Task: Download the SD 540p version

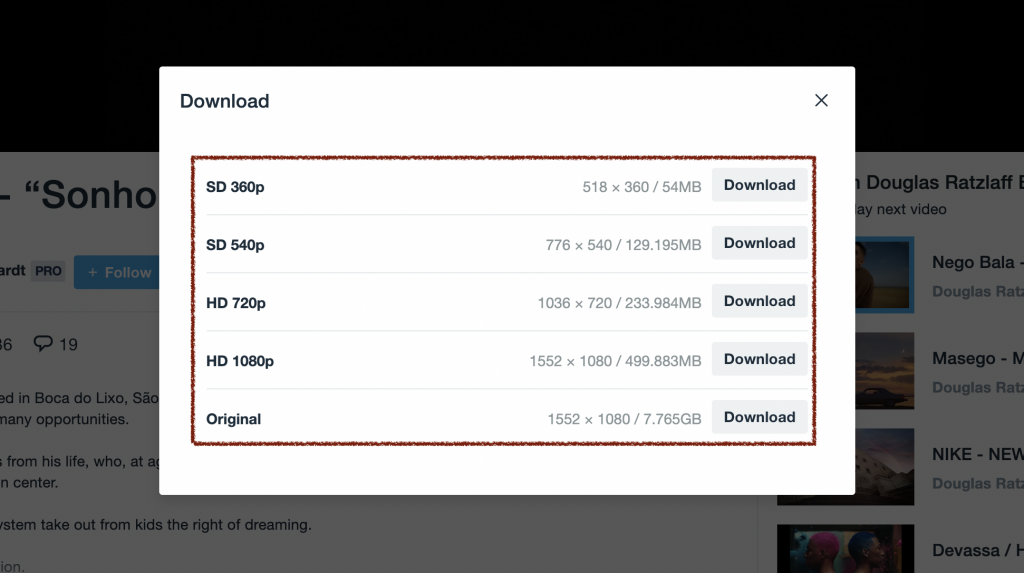Action: tap(759, 243)
